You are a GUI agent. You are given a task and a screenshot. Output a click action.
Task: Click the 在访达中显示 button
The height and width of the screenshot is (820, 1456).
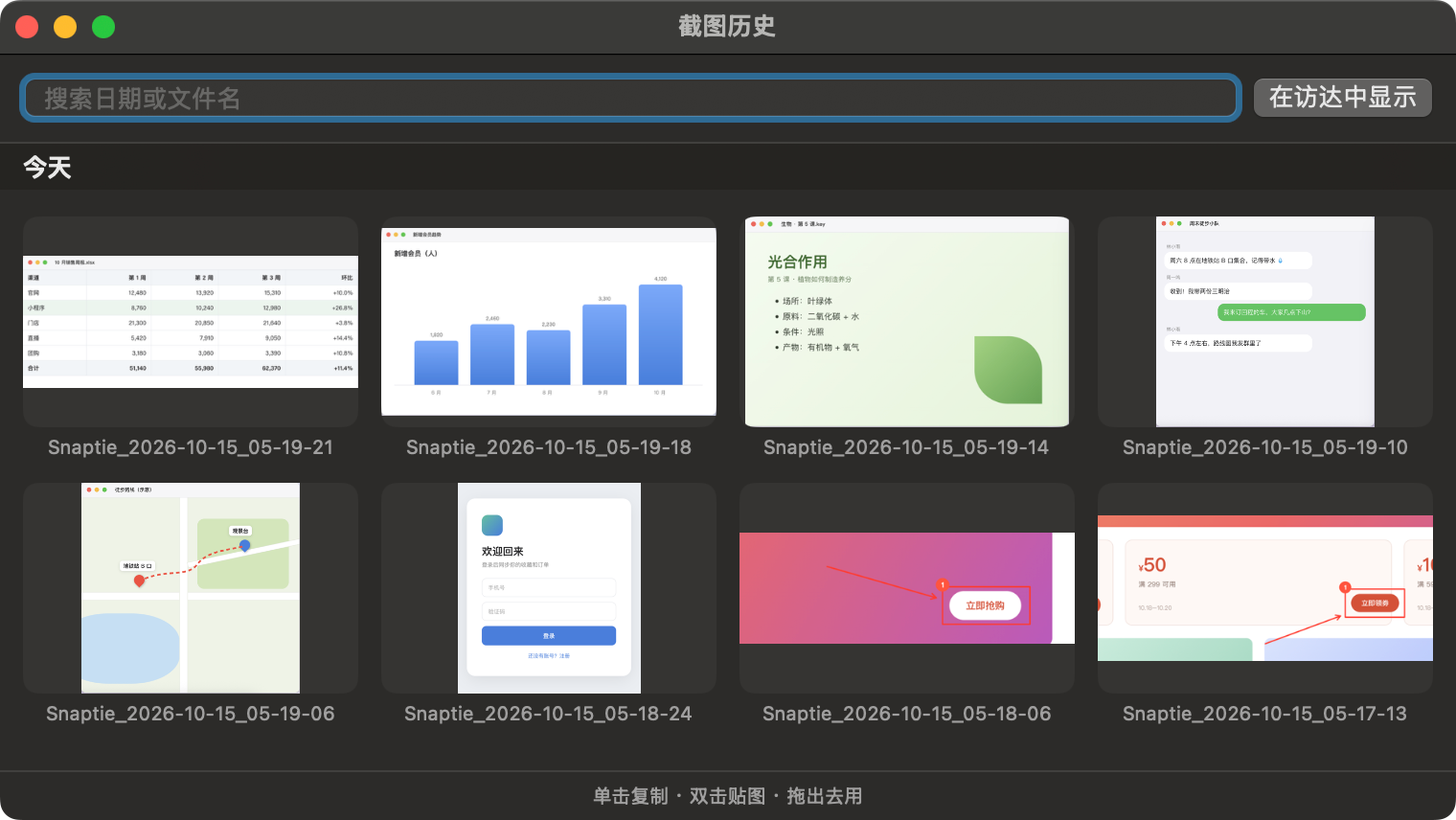pos(1343,98)
